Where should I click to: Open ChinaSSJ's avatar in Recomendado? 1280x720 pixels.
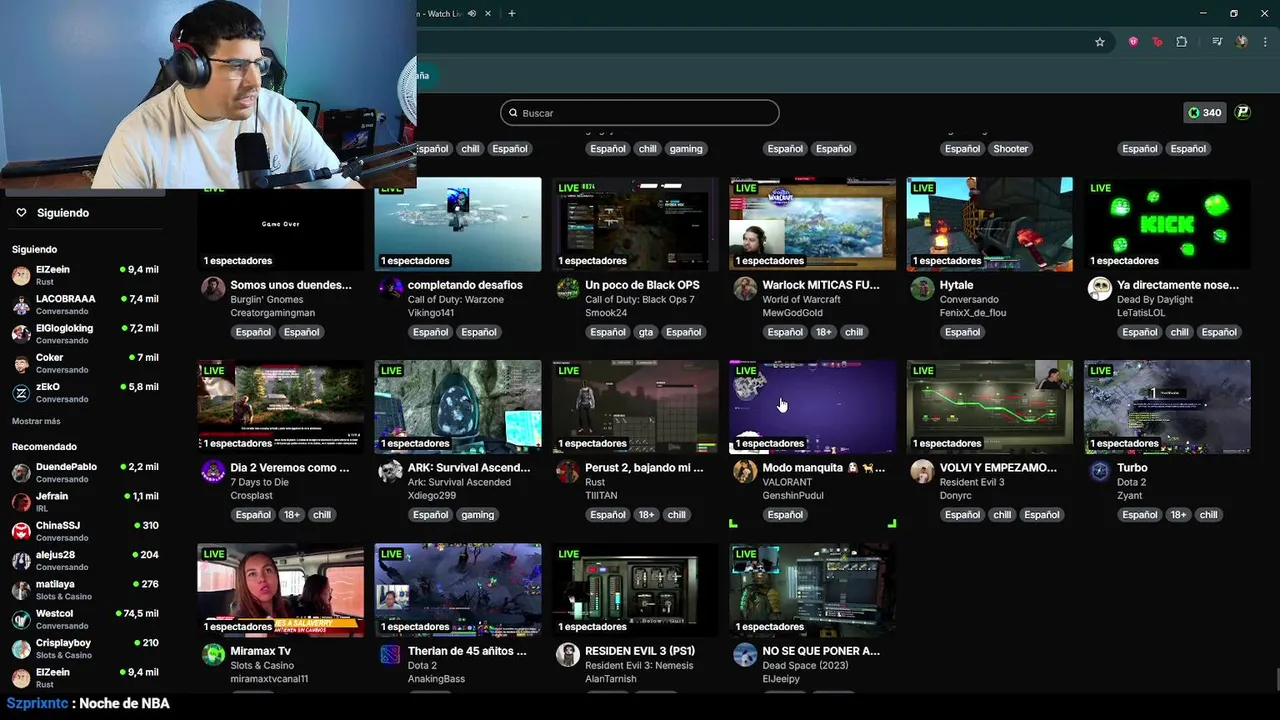pos(21,532)
